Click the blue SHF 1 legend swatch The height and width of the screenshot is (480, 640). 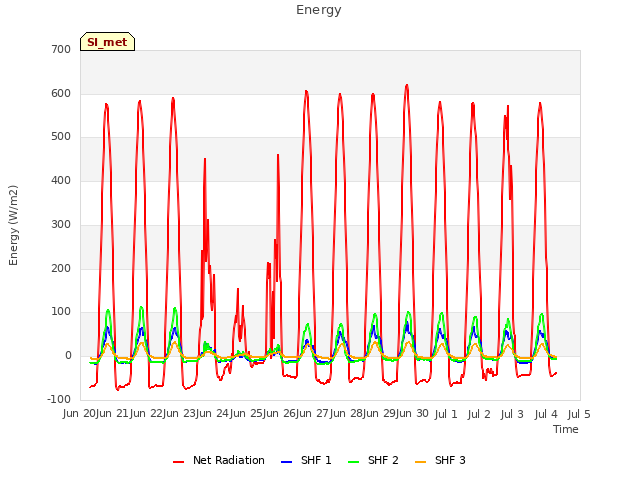pos(287,462)
